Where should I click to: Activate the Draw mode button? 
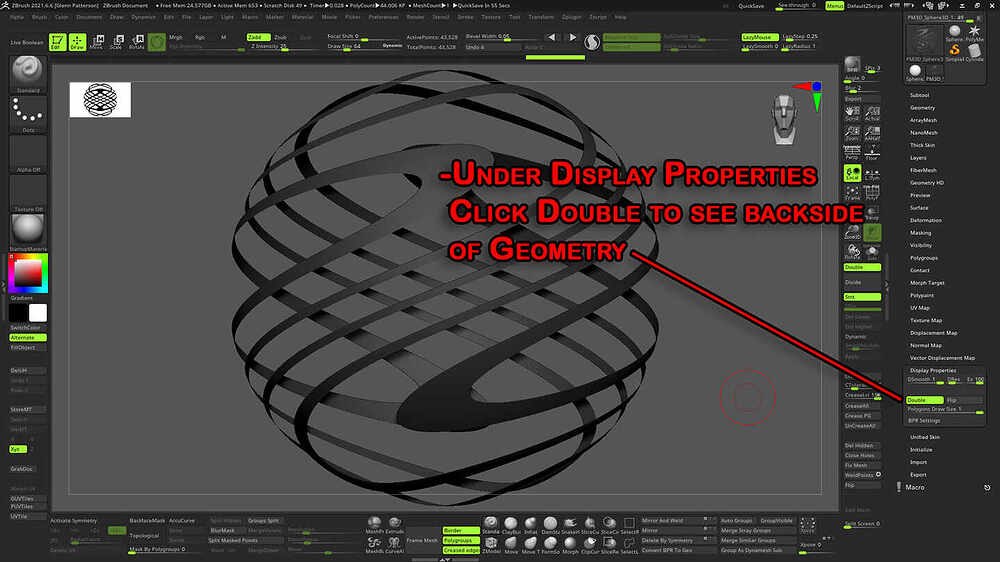coord(77,43)
